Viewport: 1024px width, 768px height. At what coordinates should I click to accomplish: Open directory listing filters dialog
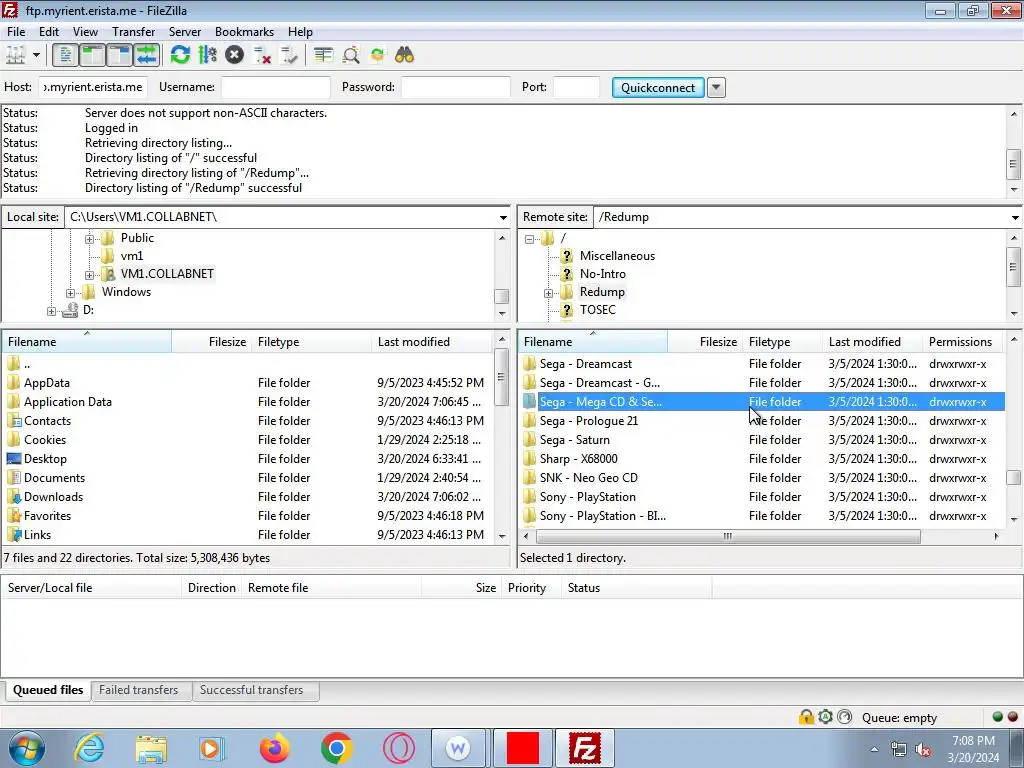click(323, 56)
